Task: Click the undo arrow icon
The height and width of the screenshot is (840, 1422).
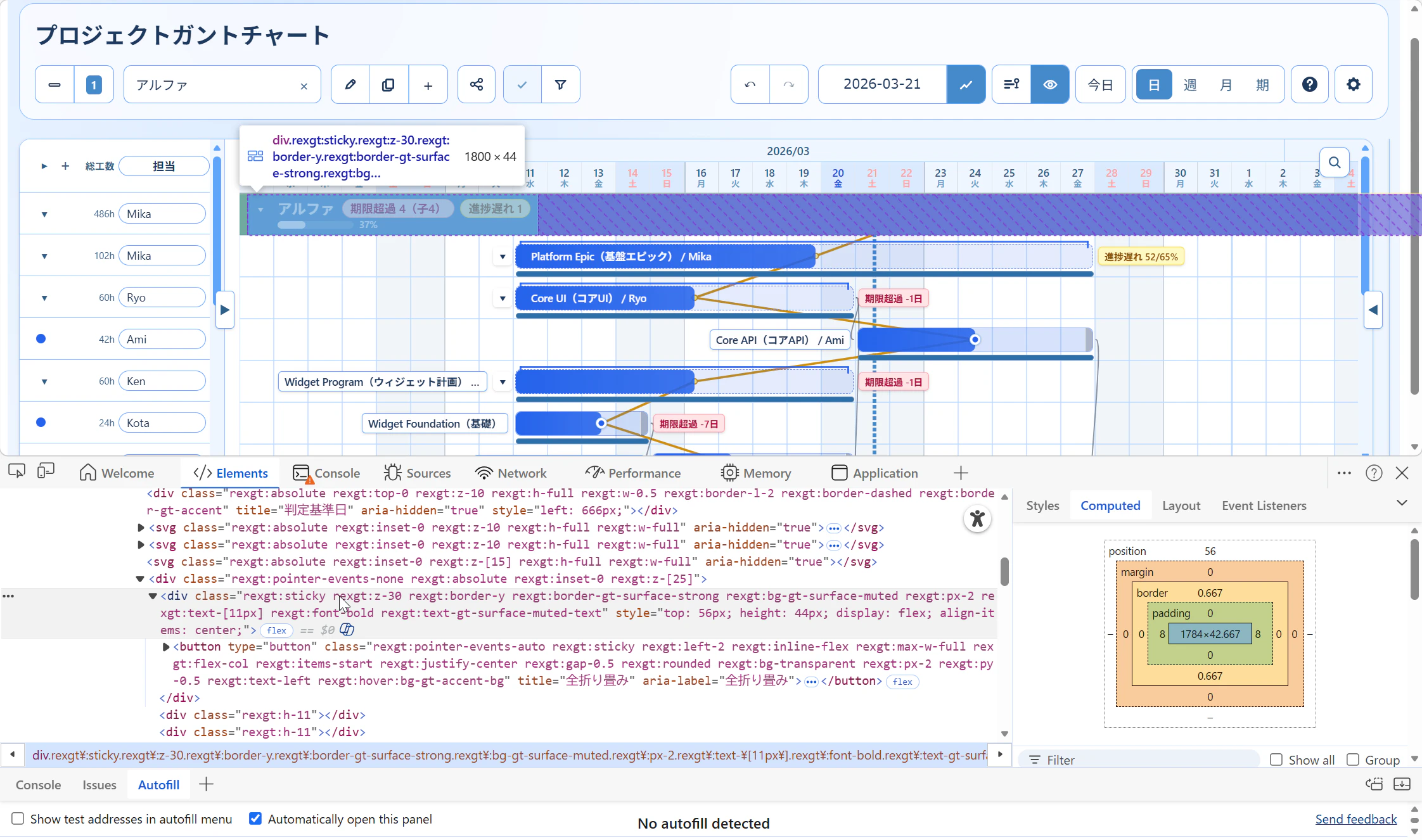Action: pyautogui.click(x=750, y=84)
